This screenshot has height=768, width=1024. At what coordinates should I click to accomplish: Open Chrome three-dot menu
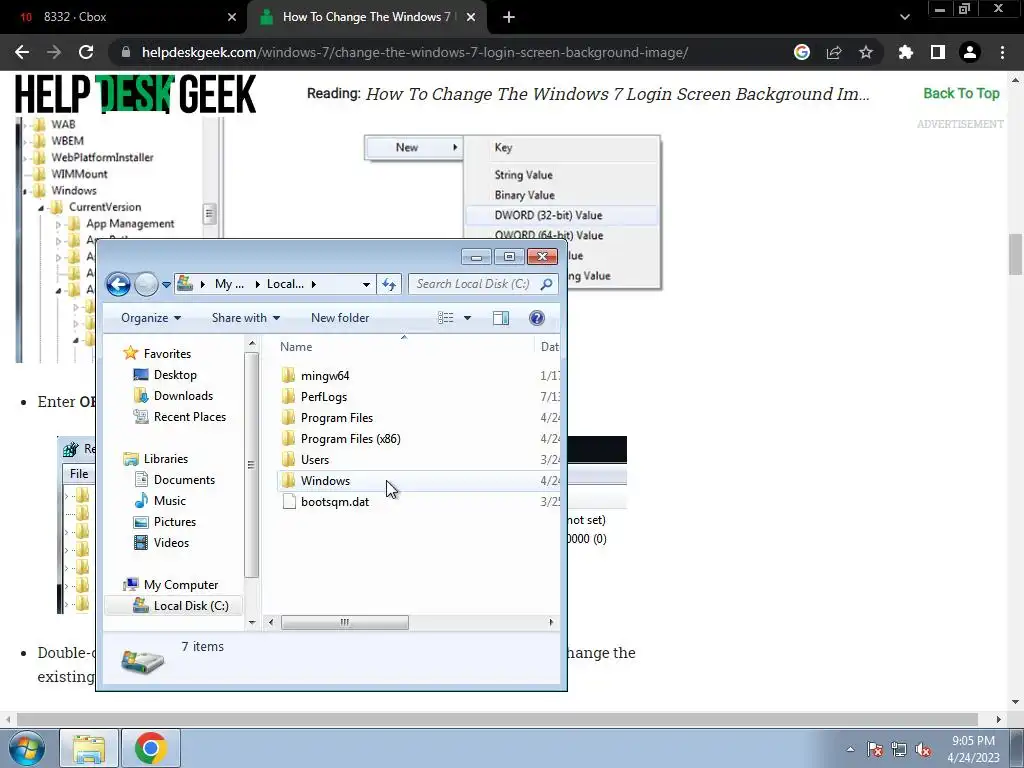point(1002,52)
